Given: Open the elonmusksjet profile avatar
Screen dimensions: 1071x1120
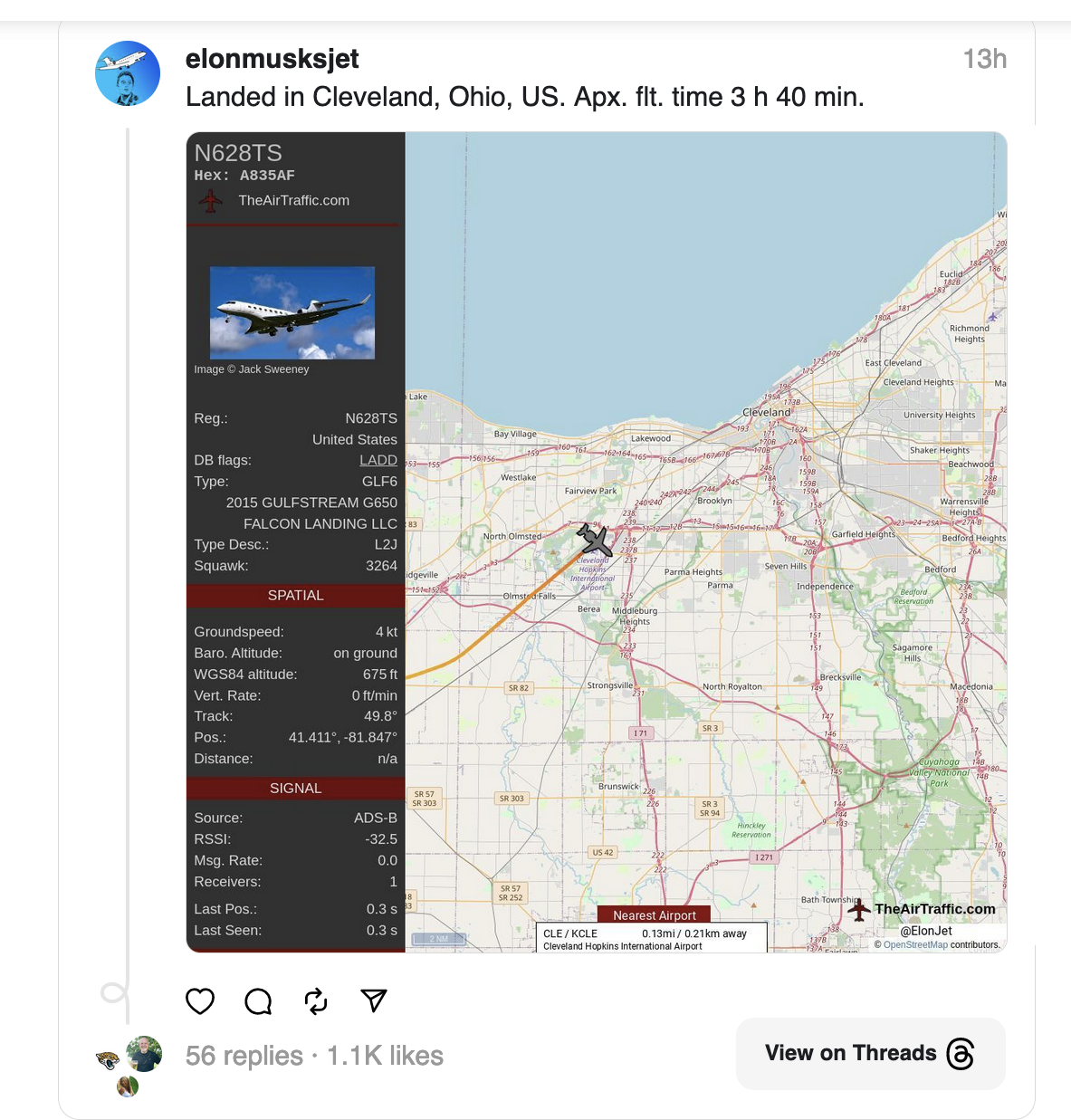Looking at the screenshot, I should [x=128, y=73].
